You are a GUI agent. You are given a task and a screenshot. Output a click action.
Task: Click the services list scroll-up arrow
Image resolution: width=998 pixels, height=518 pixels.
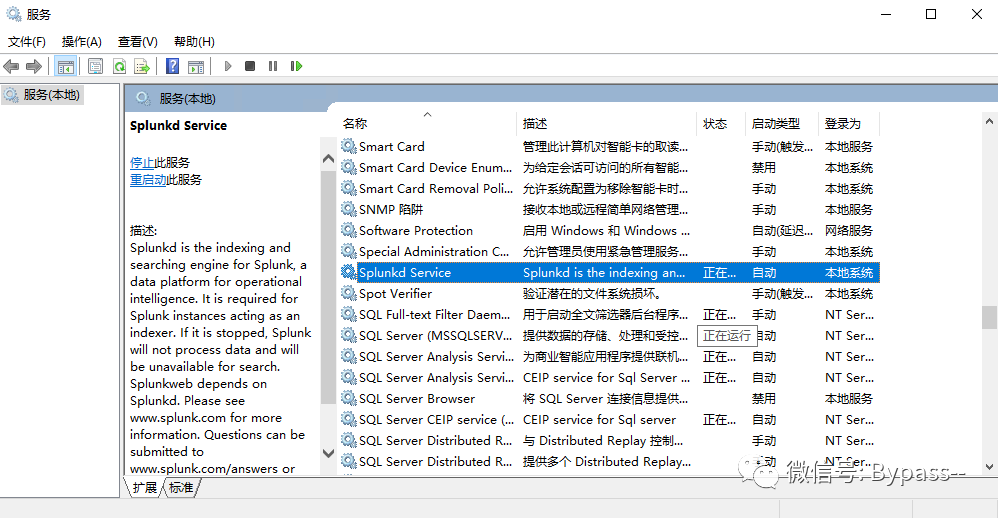[989, 121]
